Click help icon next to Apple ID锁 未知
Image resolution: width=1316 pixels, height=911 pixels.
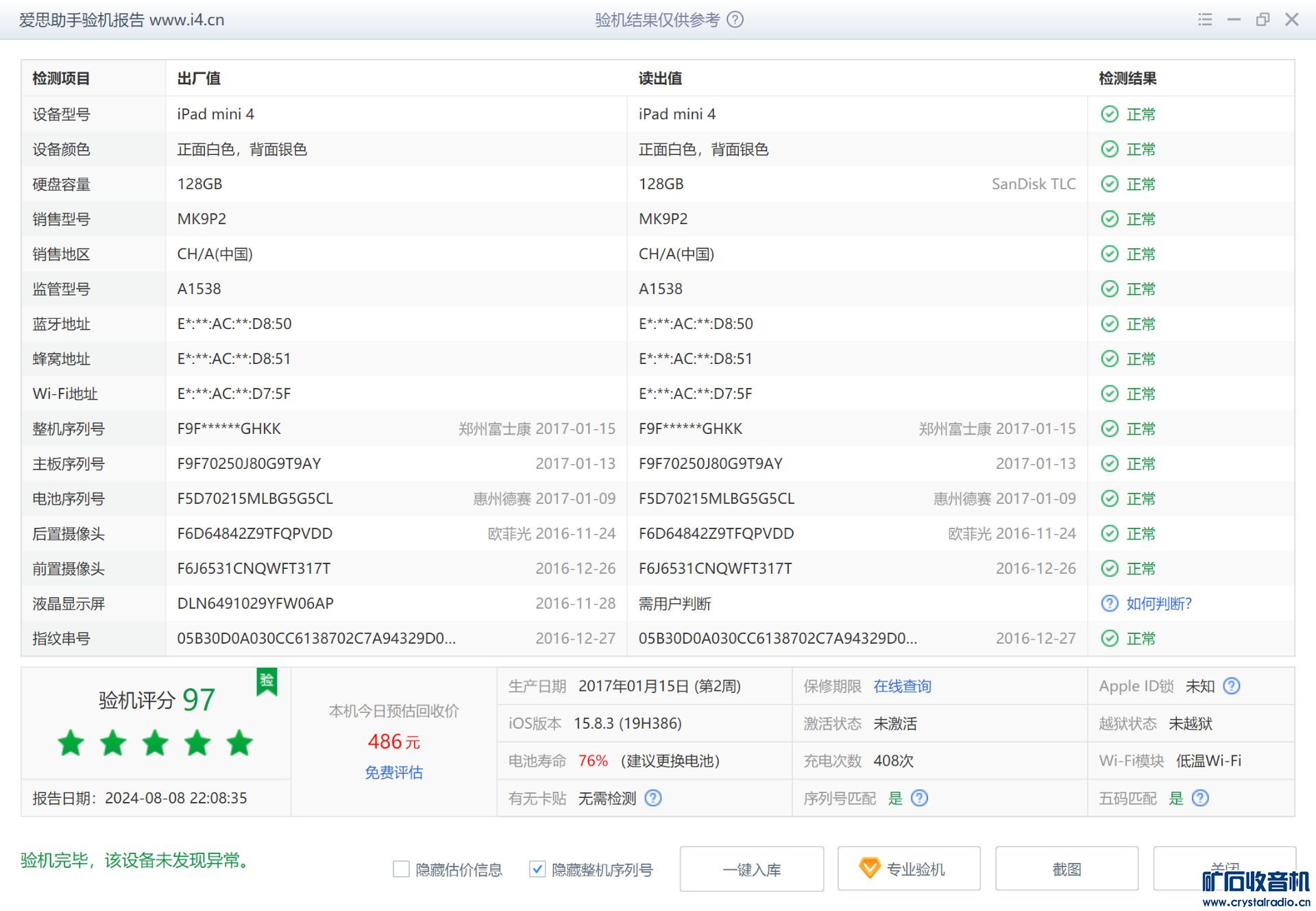1232,686
